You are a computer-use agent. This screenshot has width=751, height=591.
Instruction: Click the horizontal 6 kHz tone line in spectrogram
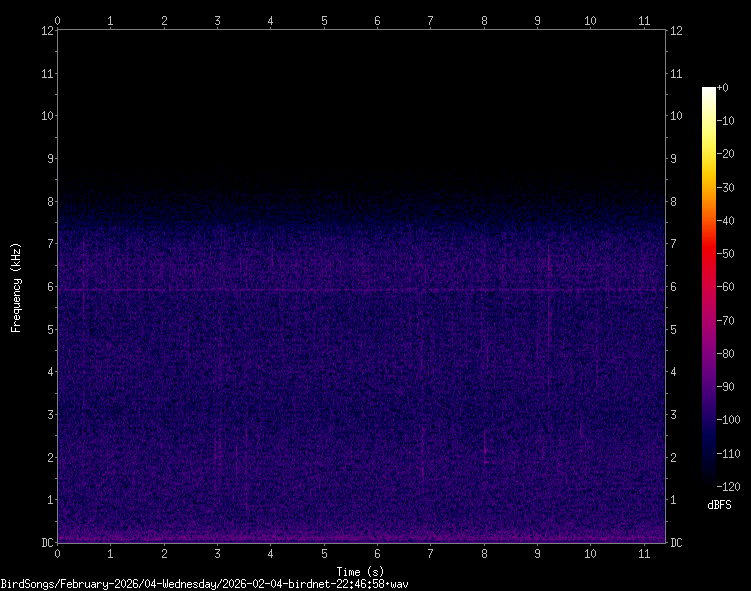click(300, 290)
